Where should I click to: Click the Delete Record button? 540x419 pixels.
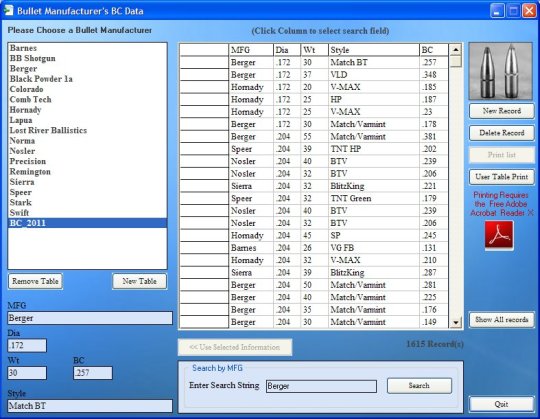(501, 133)
